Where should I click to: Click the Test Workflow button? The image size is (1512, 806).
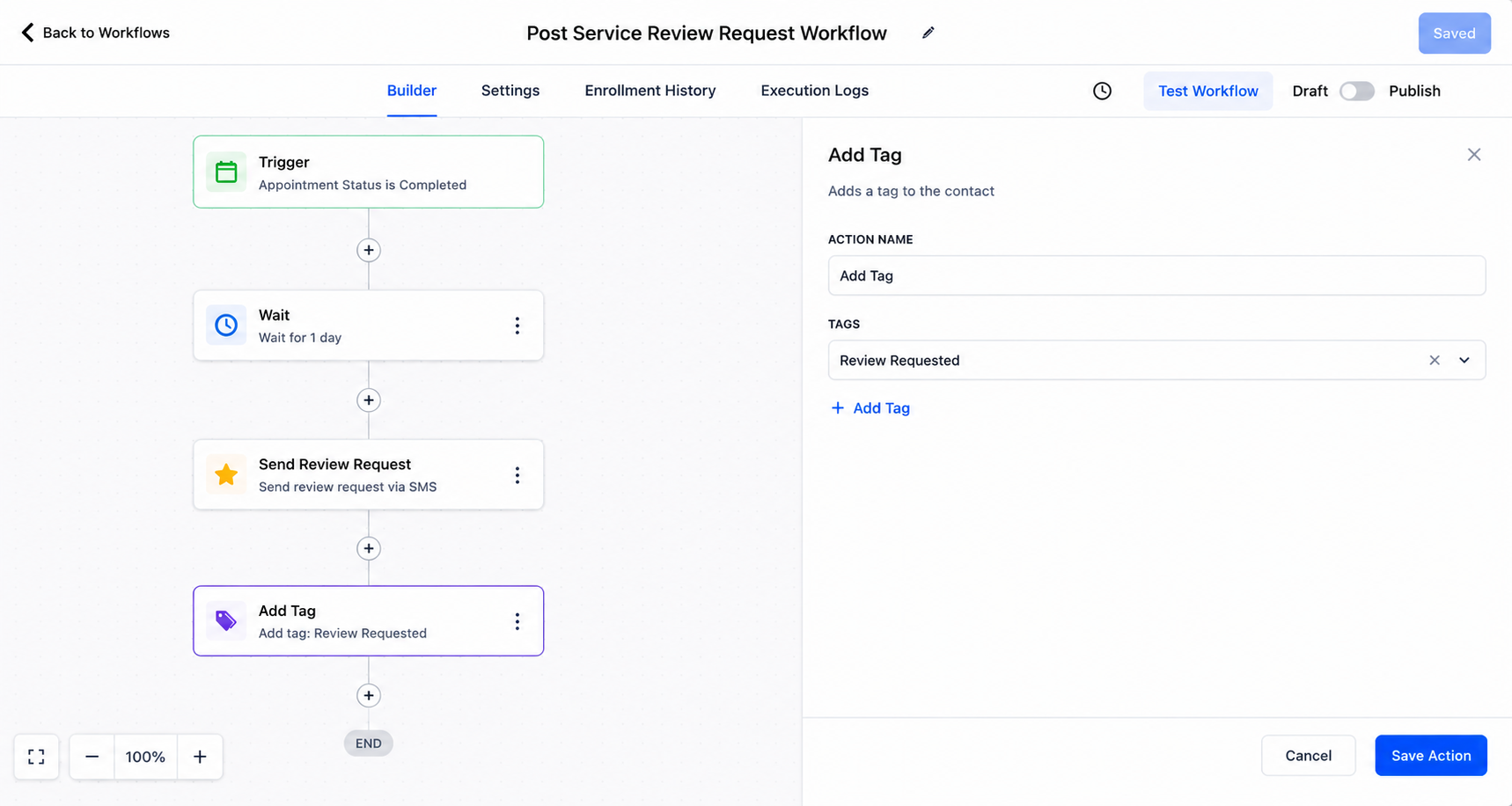click(x=1208, y=91)
